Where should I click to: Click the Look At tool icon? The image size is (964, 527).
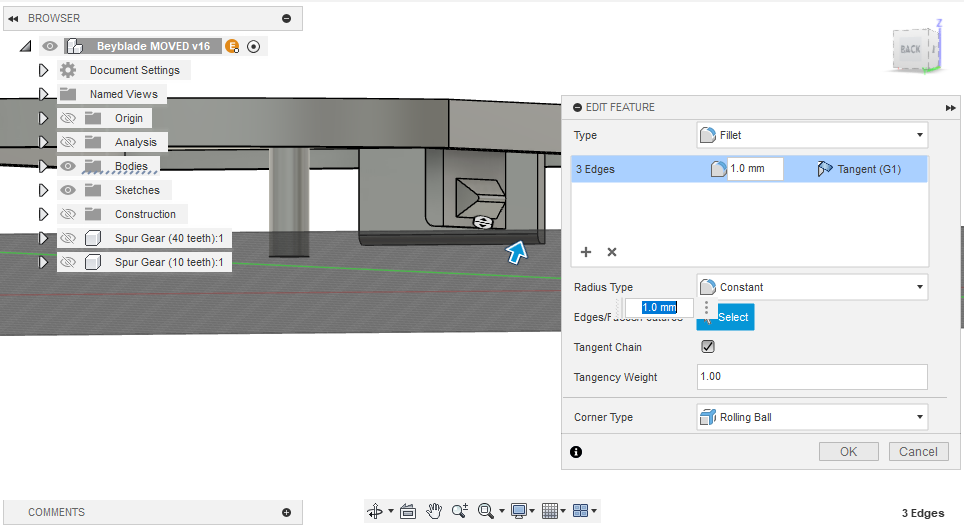pyautogui.click(x=408, y=511)
